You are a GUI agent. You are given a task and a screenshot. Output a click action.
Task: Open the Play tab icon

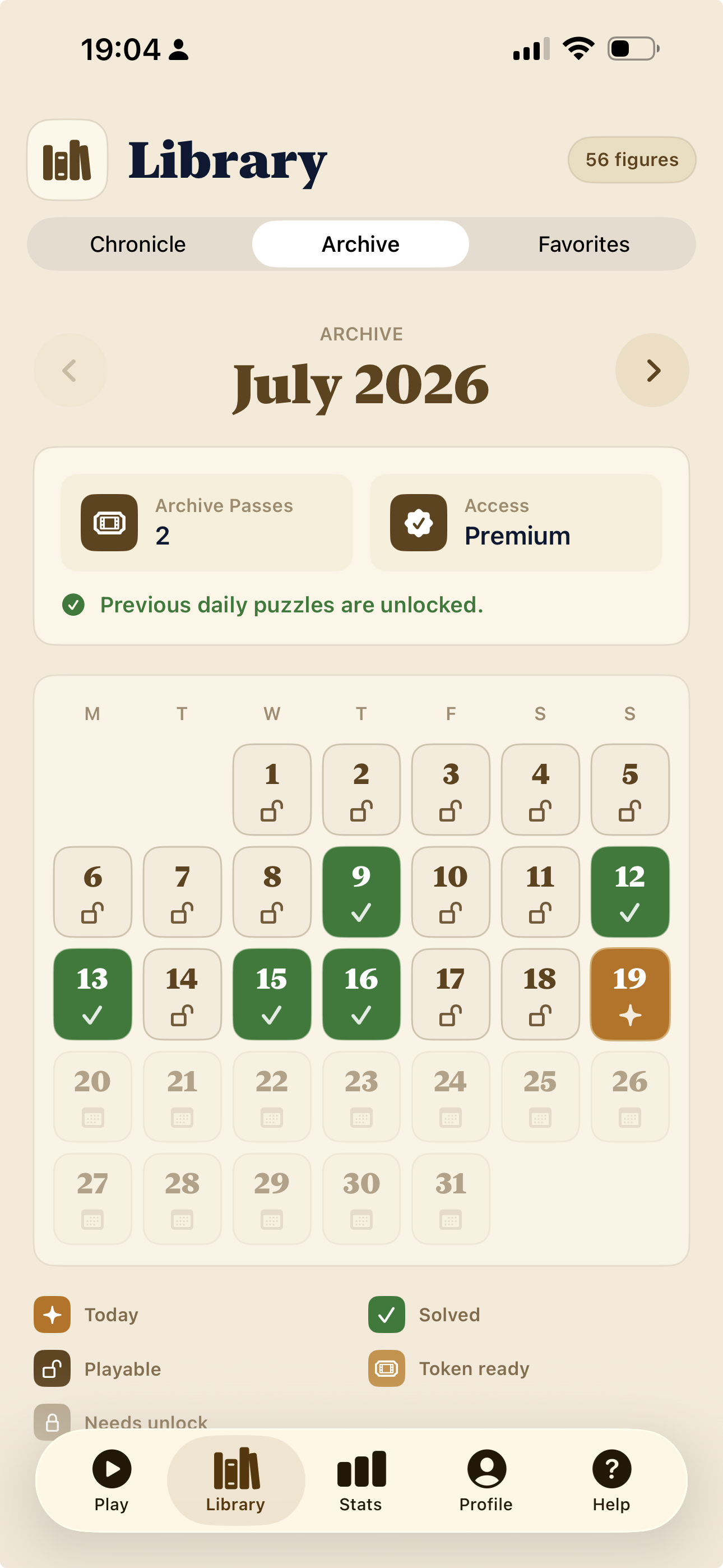(112, 1469)
